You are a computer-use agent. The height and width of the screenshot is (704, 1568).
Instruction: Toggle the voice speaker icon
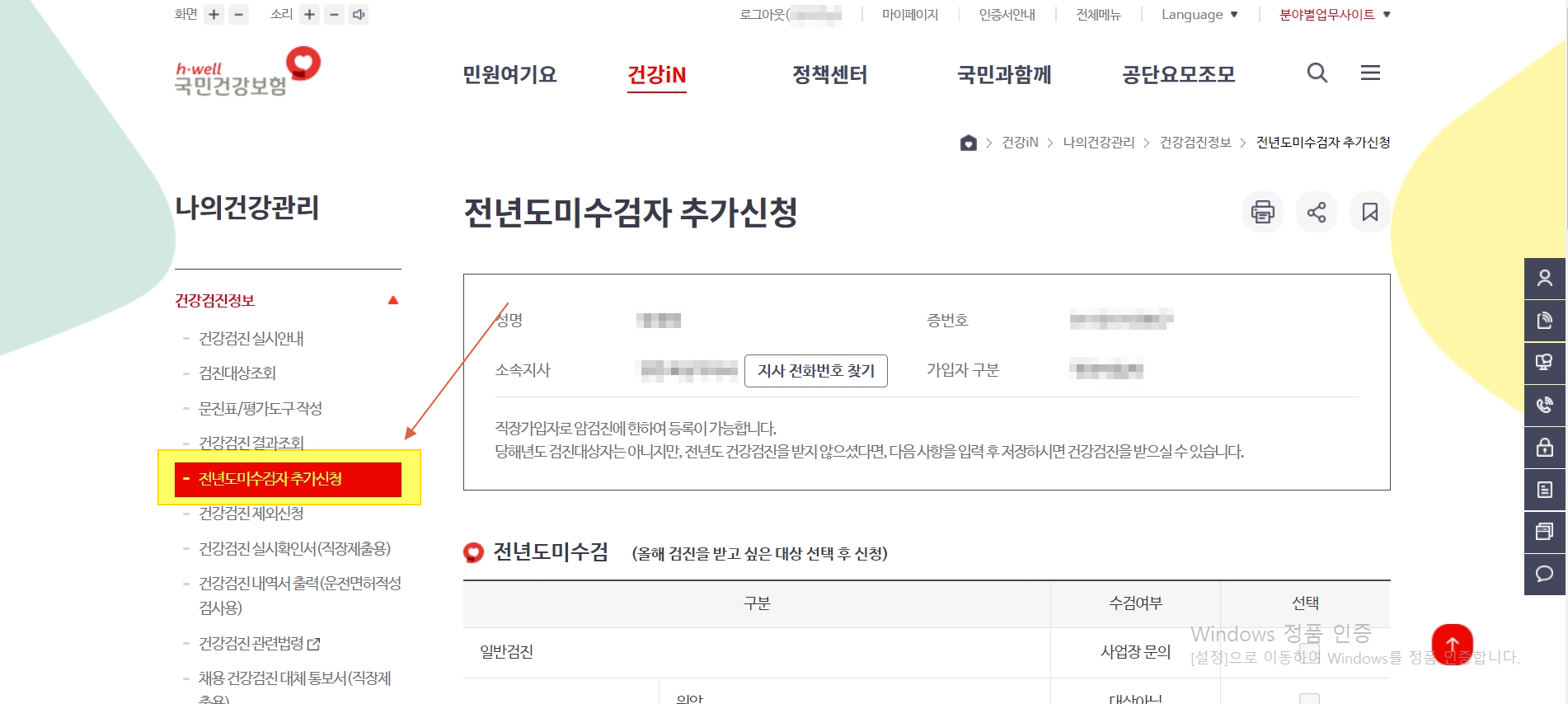point(359,14)
